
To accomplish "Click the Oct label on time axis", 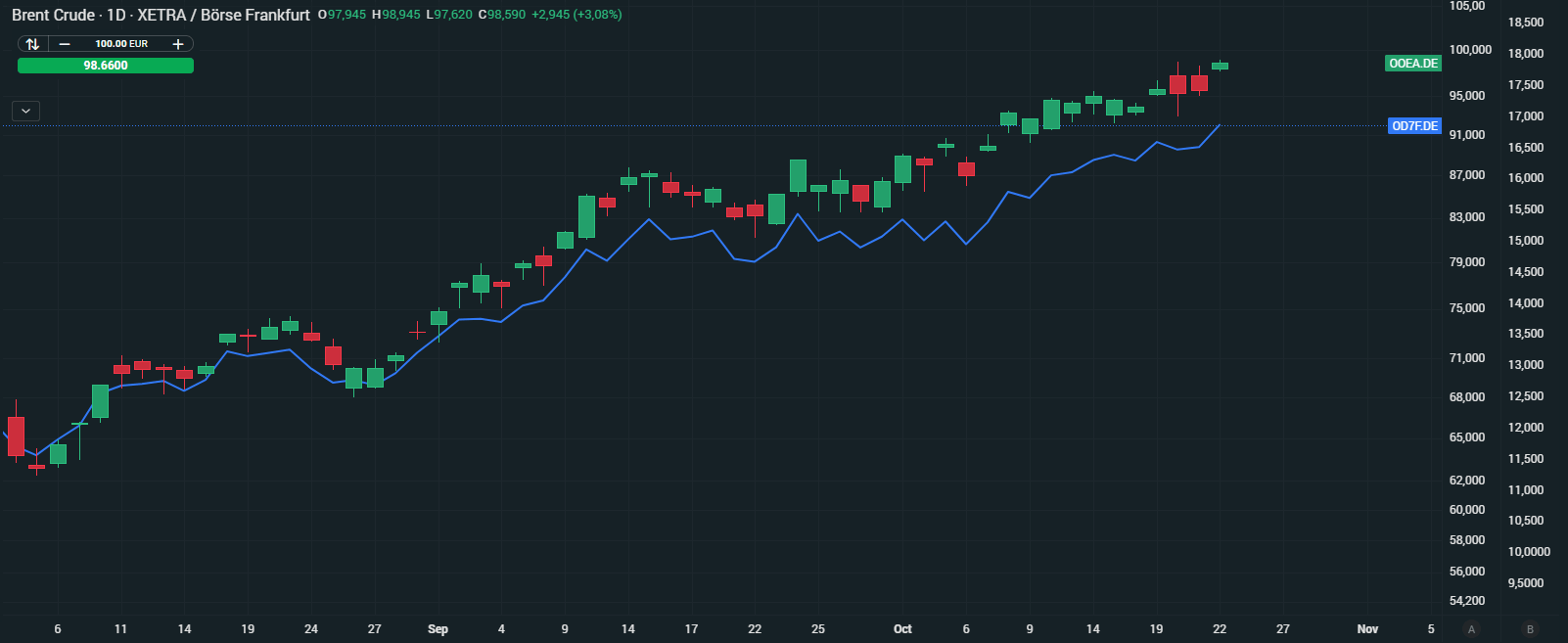I will pos(902,629).
